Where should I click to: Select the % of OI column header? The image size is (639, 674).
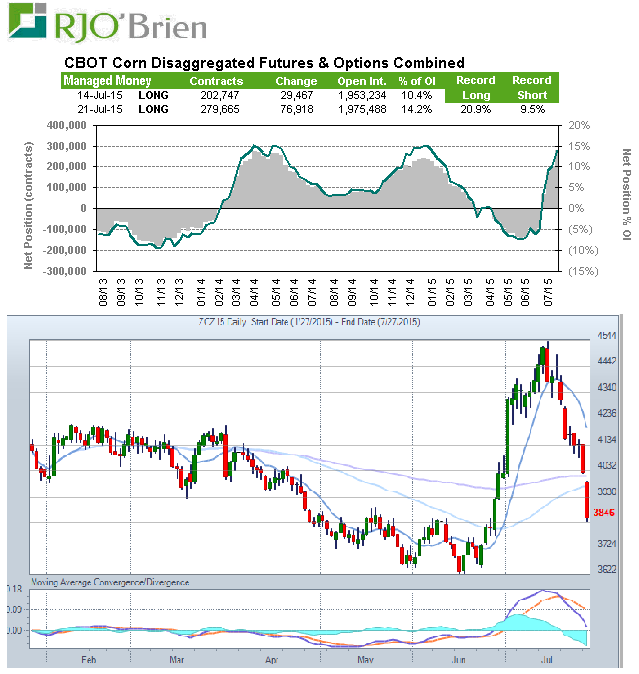(x=417, y=81)
